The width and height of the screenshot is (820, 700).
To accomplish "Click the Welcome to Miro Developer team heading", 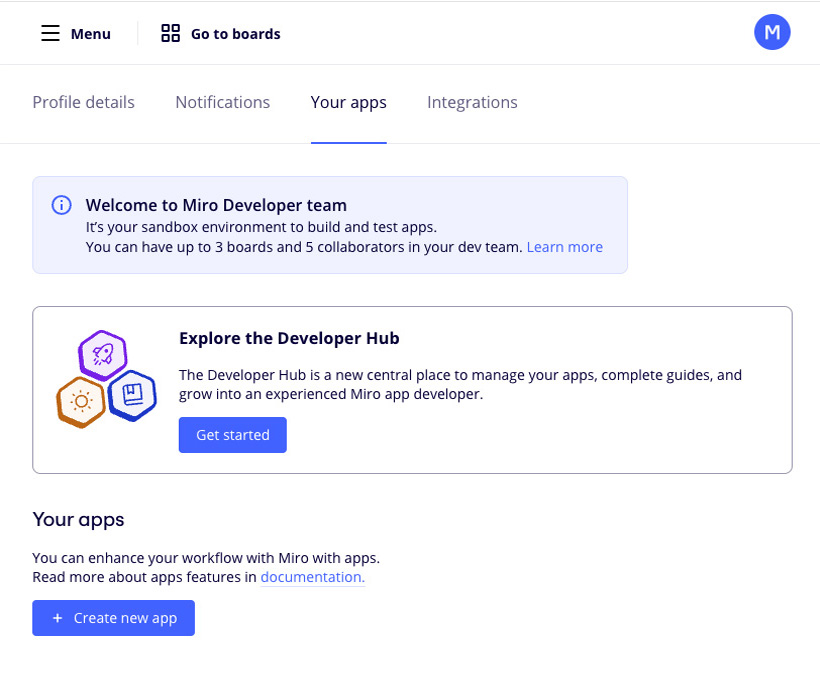I will pyautogui.click(x=216, y=205).
